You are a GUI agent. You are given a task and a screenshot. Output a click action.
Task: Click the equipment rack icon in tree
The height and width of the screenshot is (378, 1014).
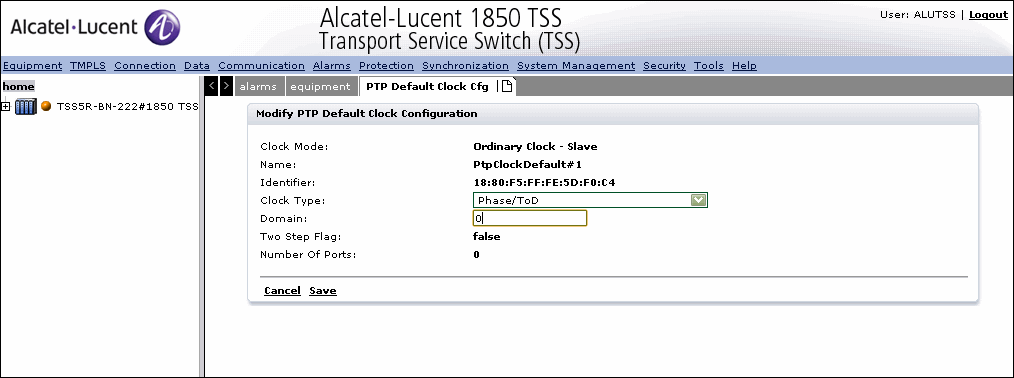point(25,107)
